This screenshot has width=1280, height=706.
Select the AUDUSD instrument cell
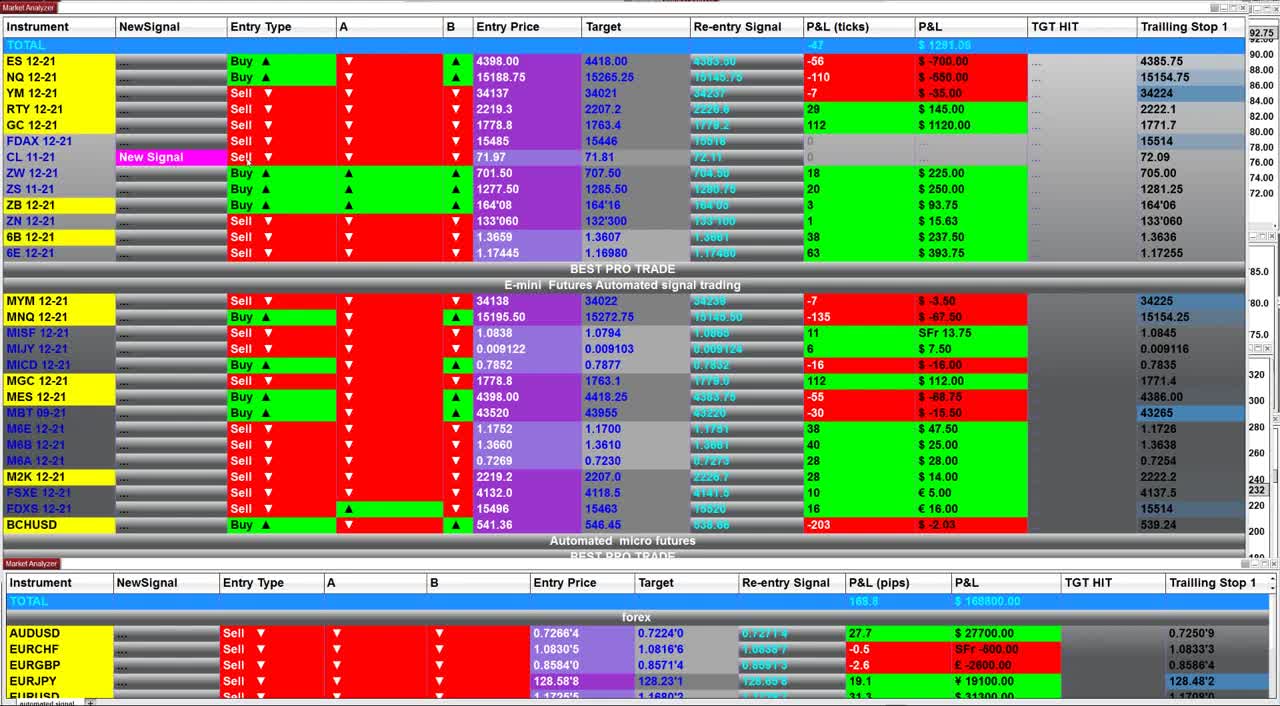58,633
